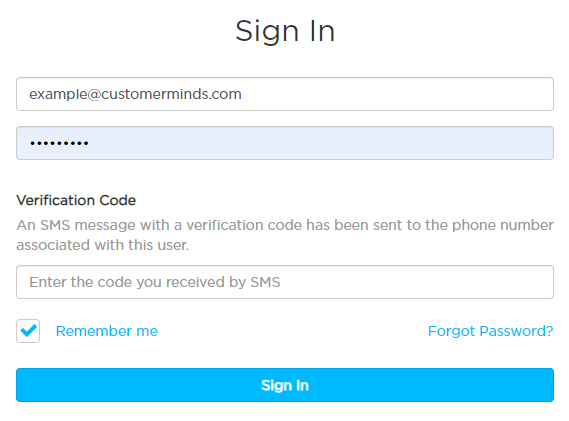The height and width of the screenshot is (421, 569).
Task: Click the word 'Remember' beside the checkbox
Action: [94, 331]
